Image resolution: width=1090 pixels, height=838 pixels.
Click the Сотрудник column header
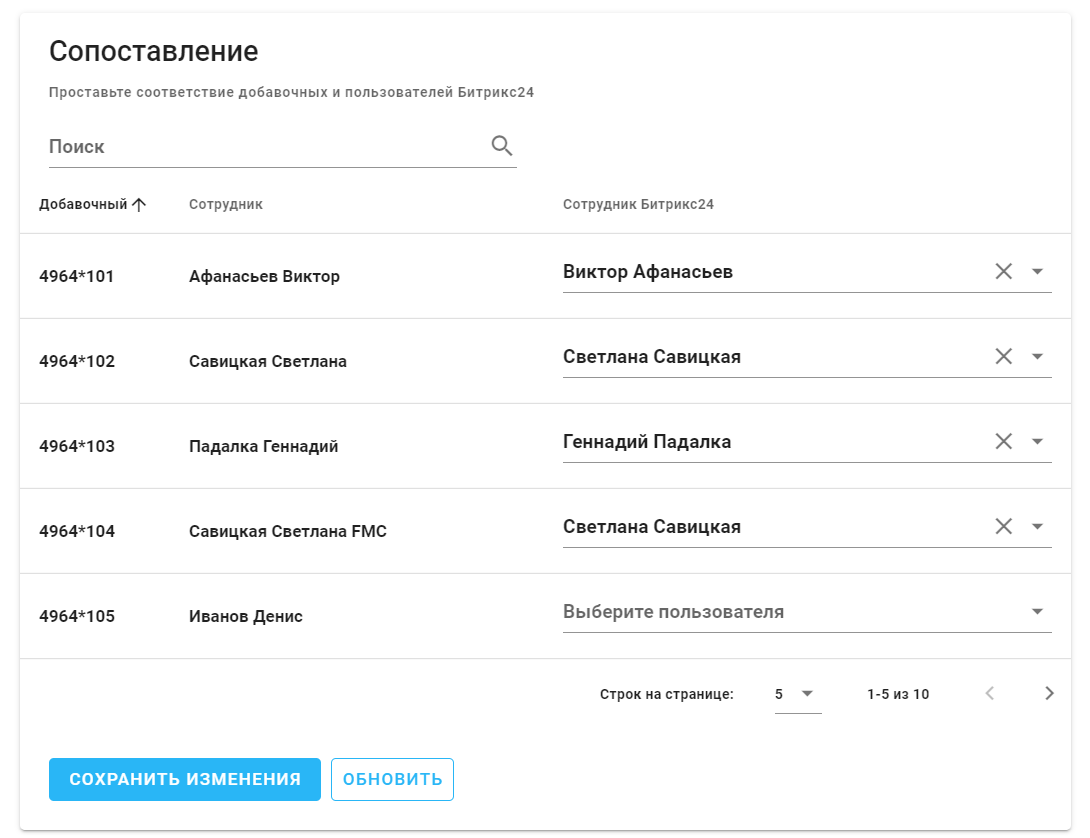tap(225, 204)
